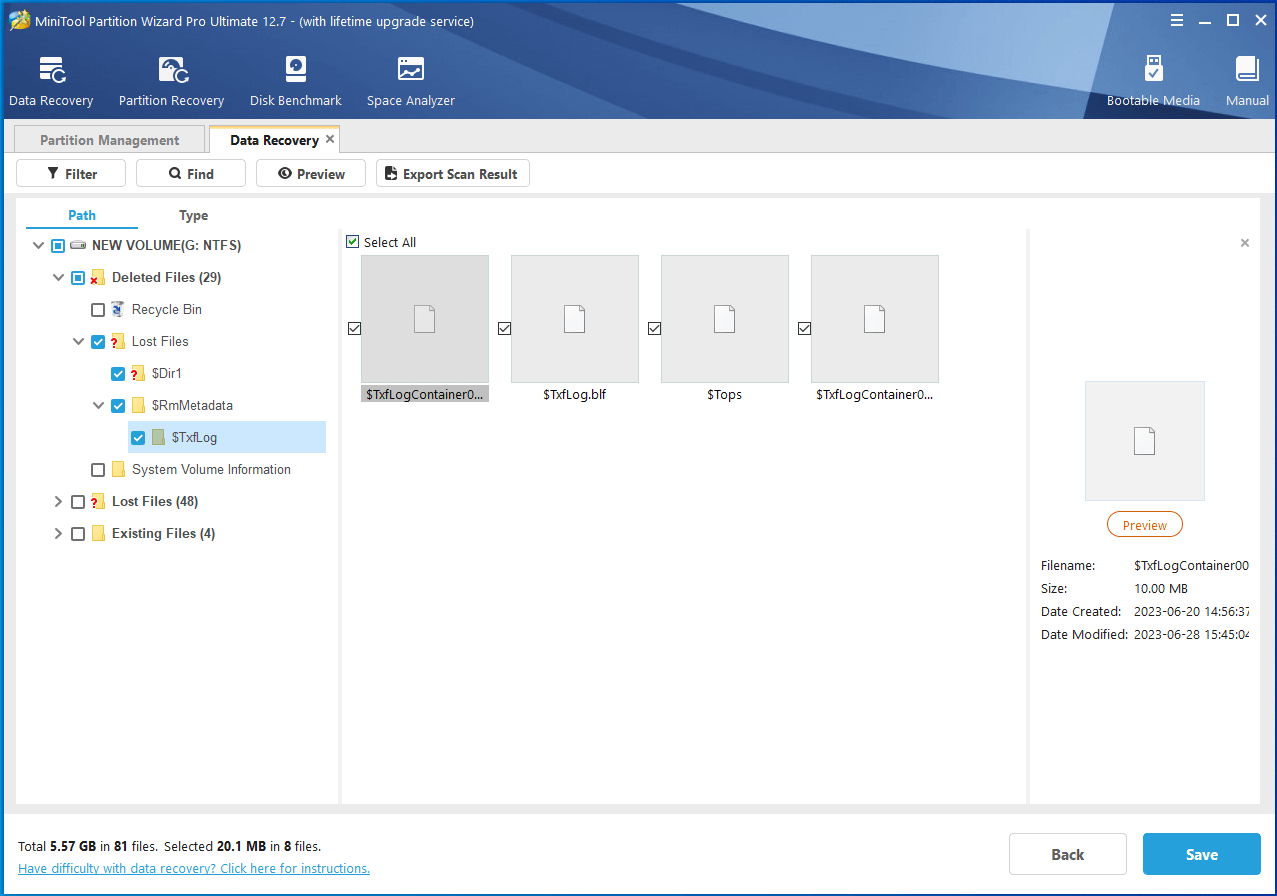Click the preview pane file thumbnail
Image resolution: width=1277 pixels, height=896 pixels.
tap(1145, 440)
